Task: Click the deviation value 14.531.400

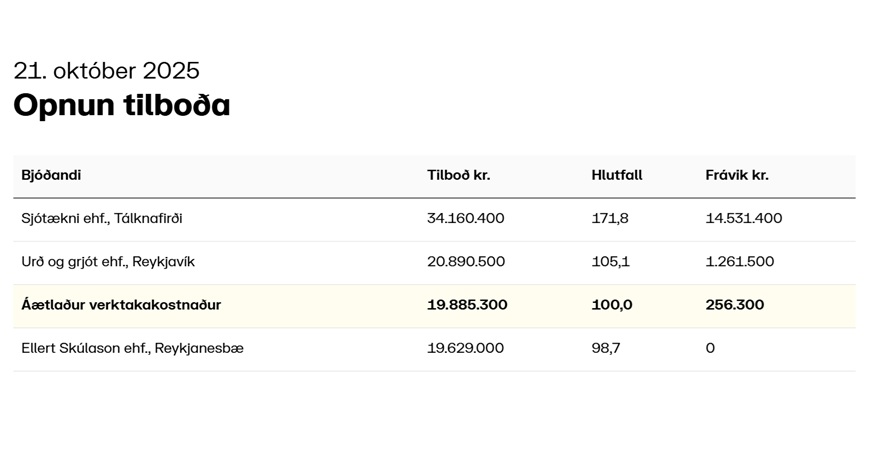Action: point(743,218)
